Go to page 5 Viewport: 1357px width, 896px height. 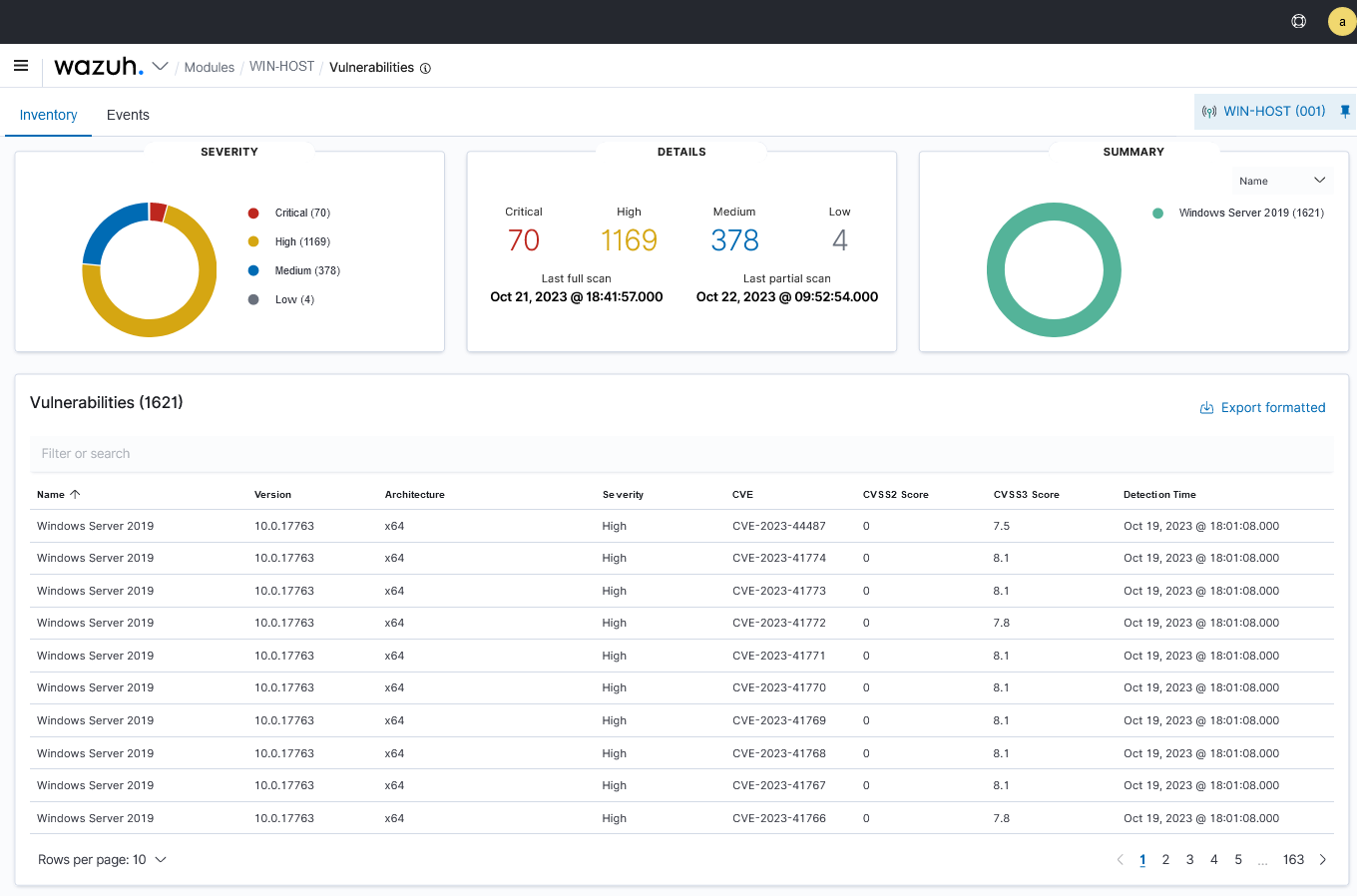tap(1238, 860)
